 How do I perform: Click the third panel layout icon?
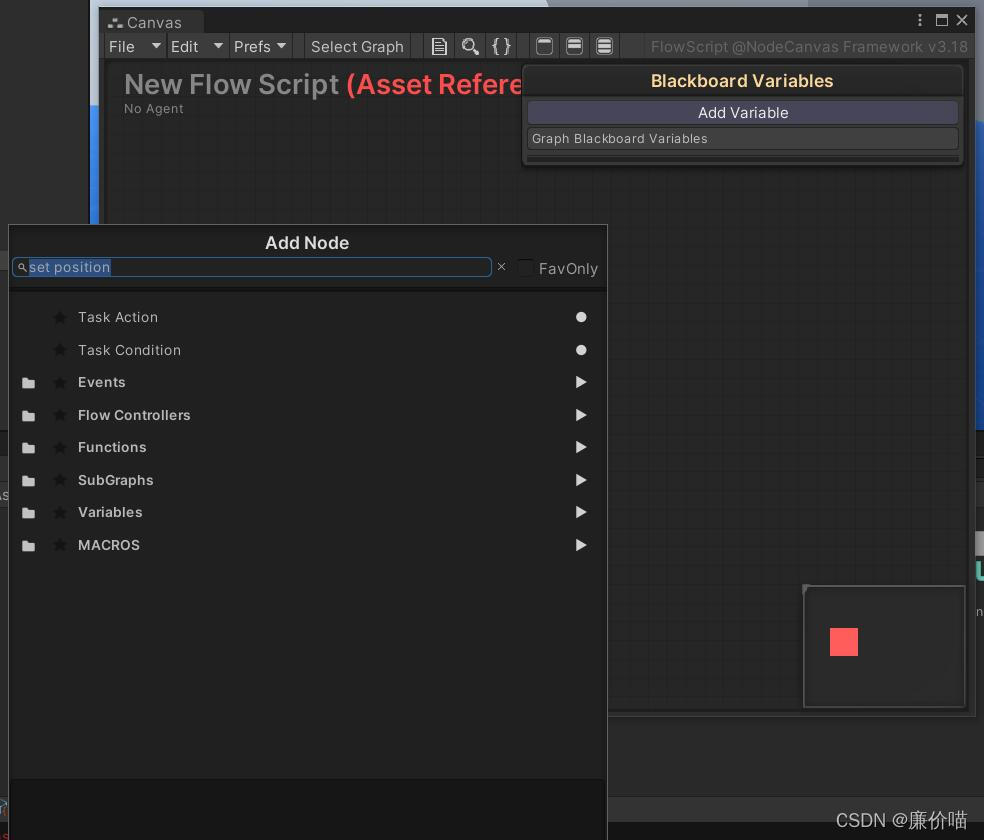(x=604, y=46)
